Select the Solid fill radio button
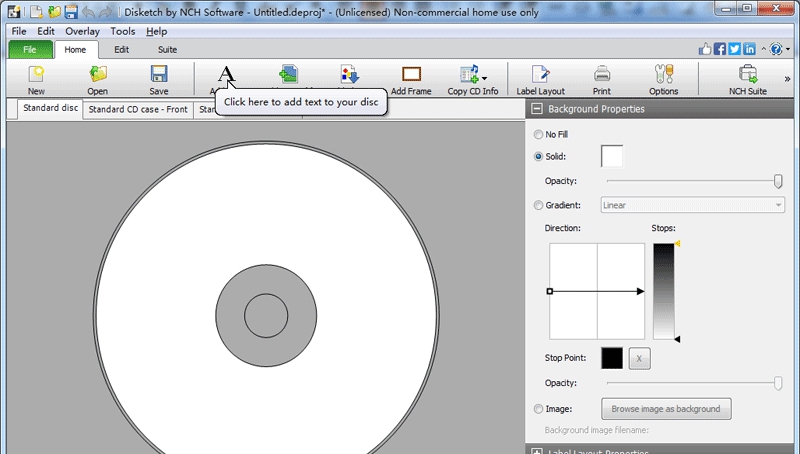The height and width of the screenshot is (454, 800). pyautogui.click(x=538, y=157)
